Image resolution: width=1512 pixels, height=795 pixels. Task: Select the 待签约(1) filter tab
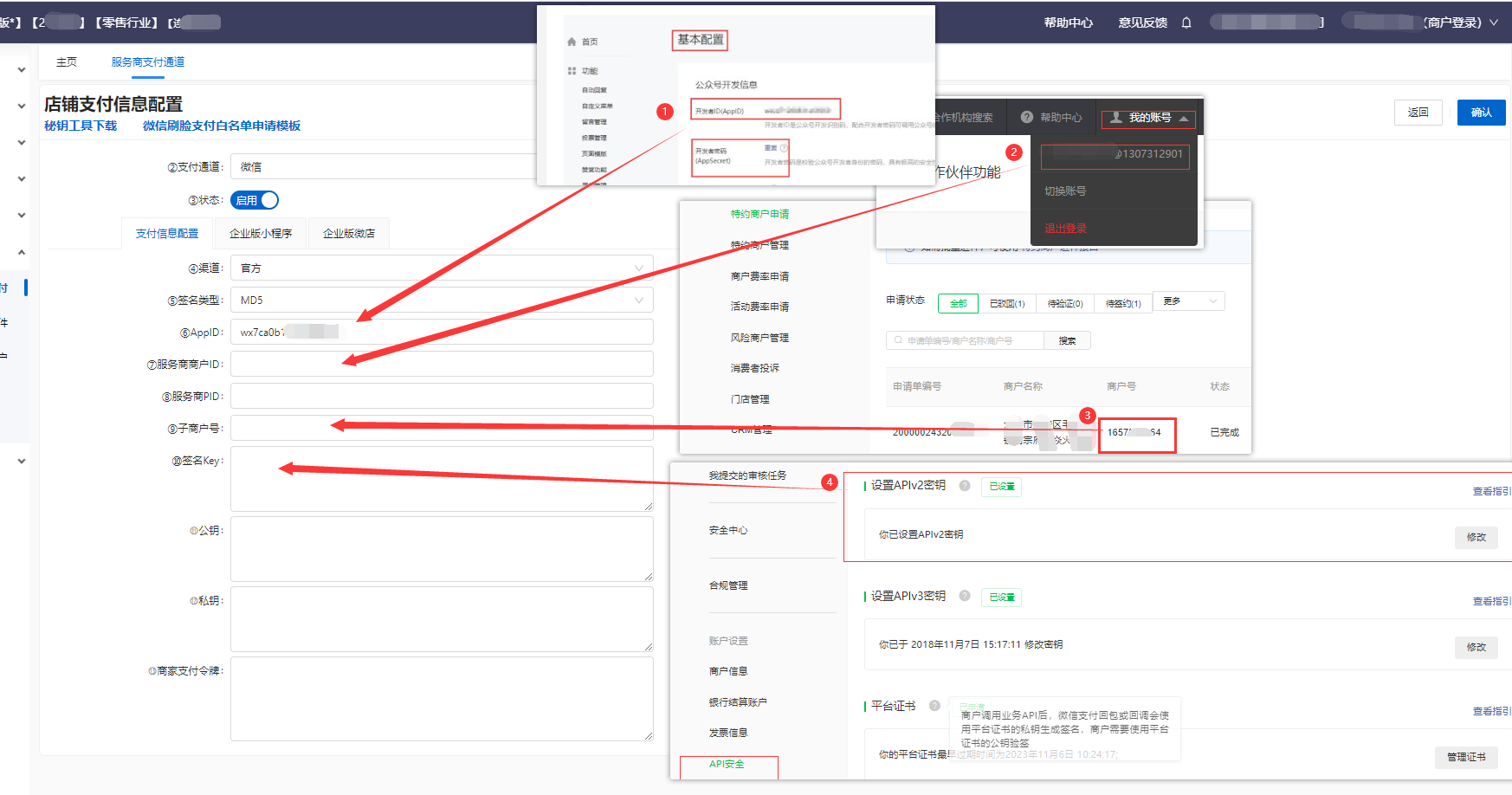click(x=1123, y=303)
